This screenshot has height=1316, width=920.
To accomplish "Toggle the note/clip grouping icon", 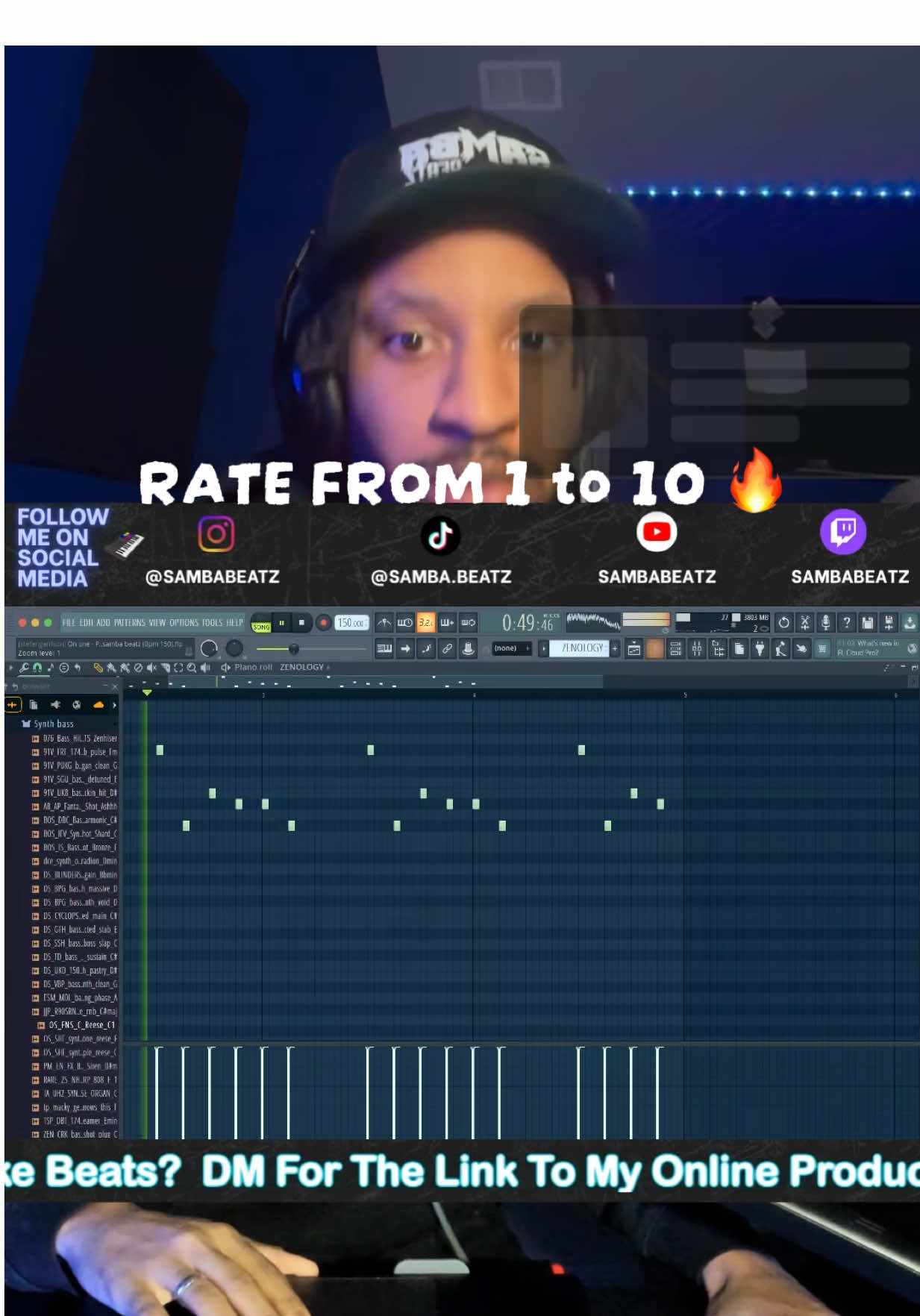I will [426, 648].
